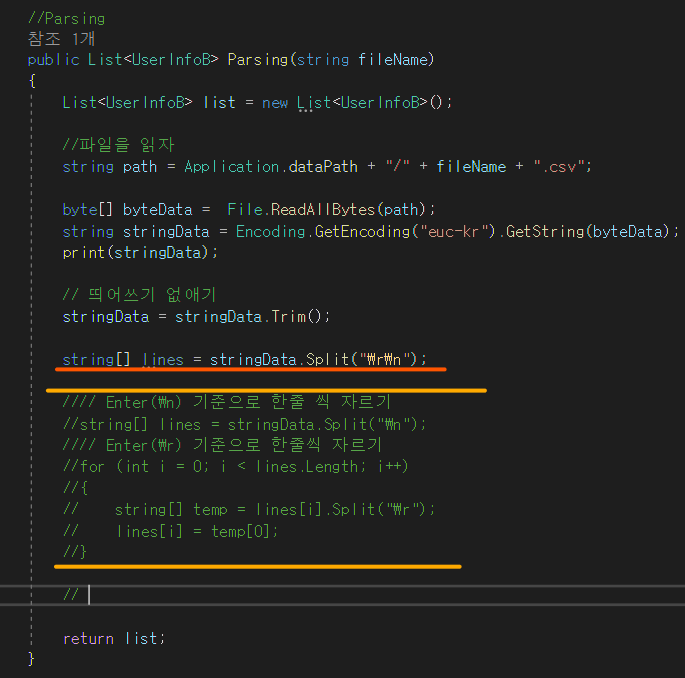Click the 'Parsing' method name in declaration
Viewport: 685px width, 678px height.
click(258, 59)
